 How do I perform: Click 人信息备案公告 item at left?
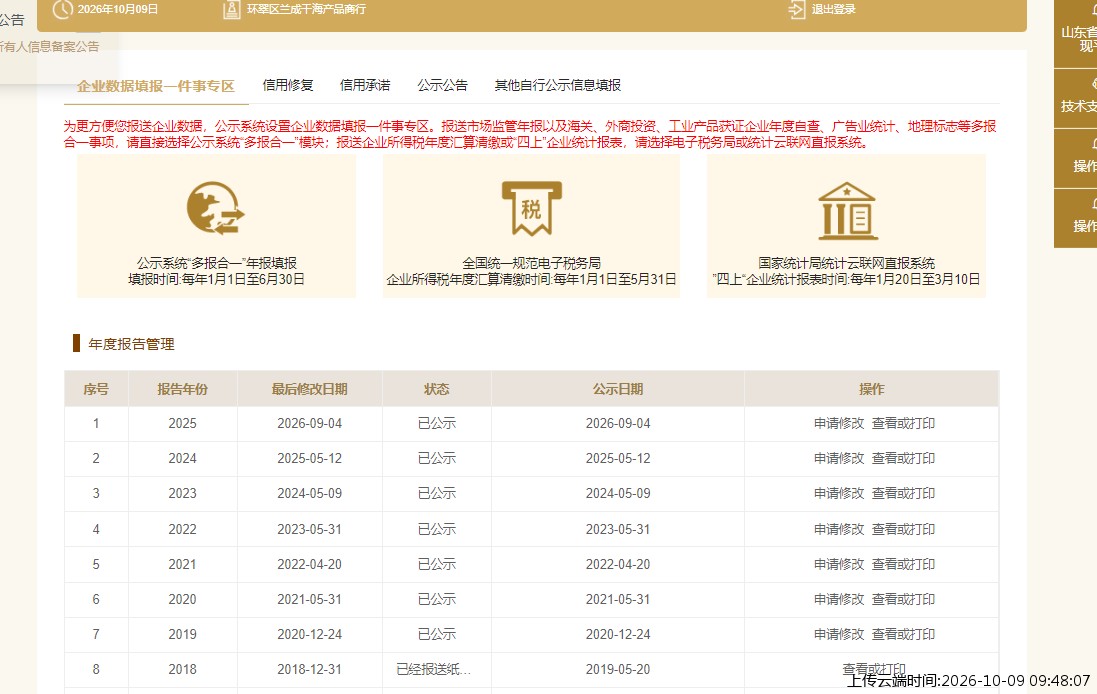(50, 47)
